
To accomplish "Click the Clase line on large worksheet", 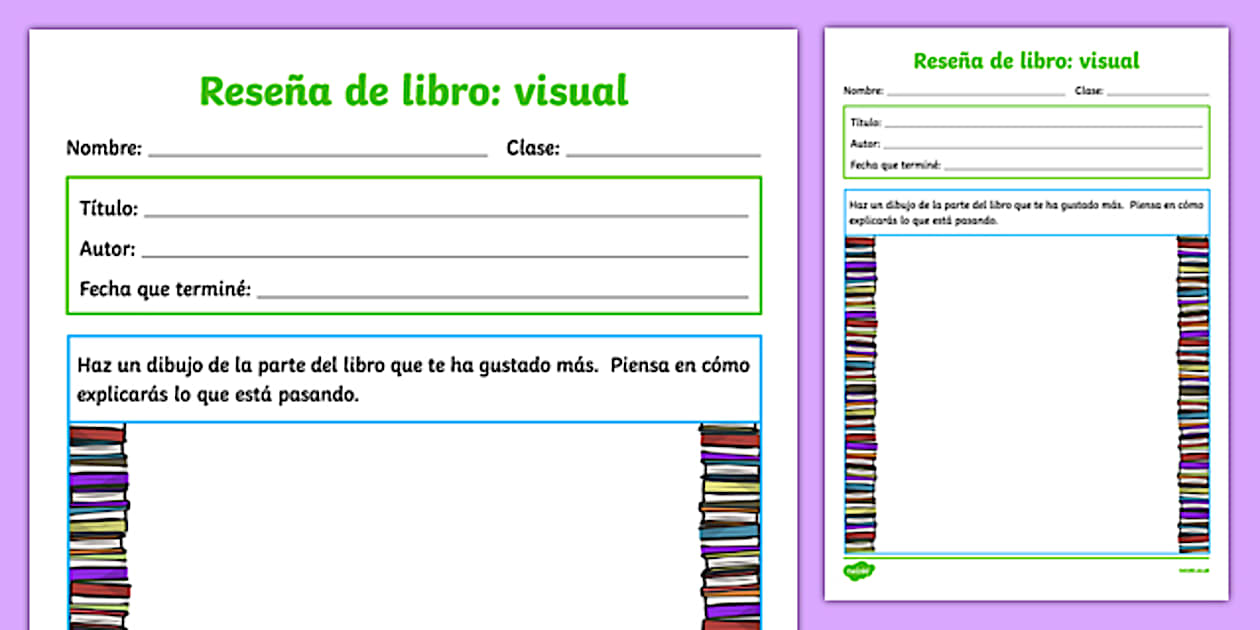I will coord(663,150).
